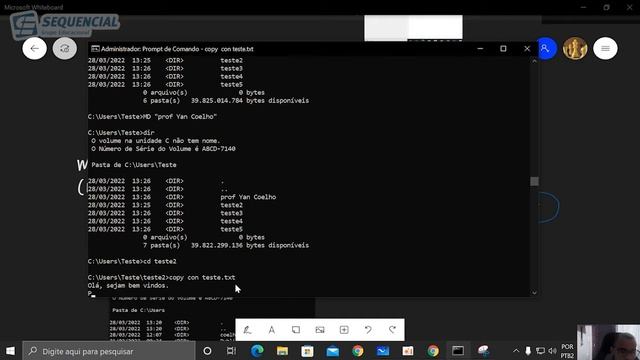The image size is (640, 360).
Task: Click the microphone tray icon
Action: click(528, 351)
